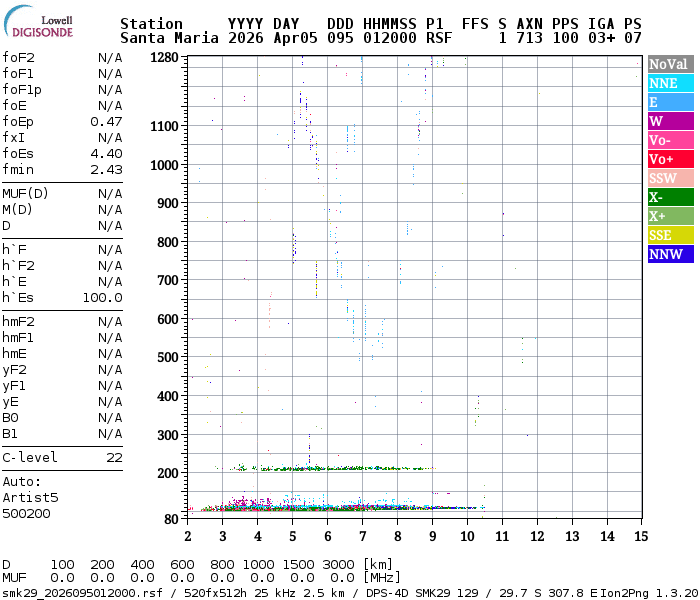Screen dimensions: 700x600
Task: Click the 15 MHz frequency axis label
Action: (x=641, y=536)
